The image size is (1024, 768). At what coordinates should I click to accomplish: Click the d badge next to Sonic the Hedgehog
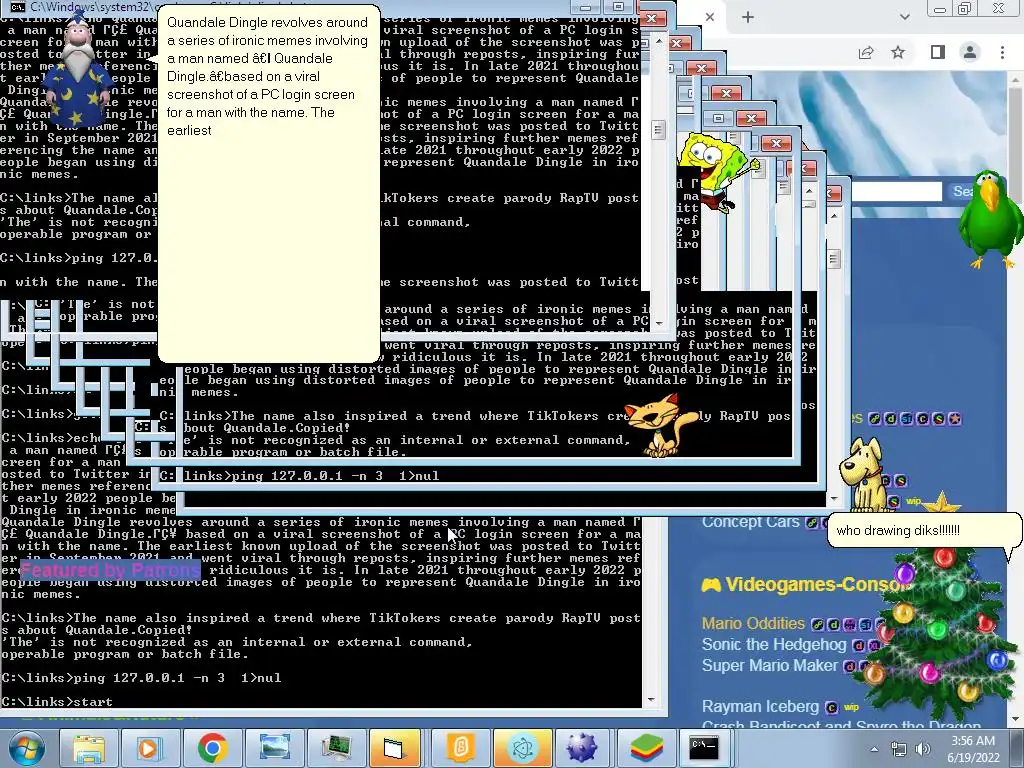(x=858, y=645)
